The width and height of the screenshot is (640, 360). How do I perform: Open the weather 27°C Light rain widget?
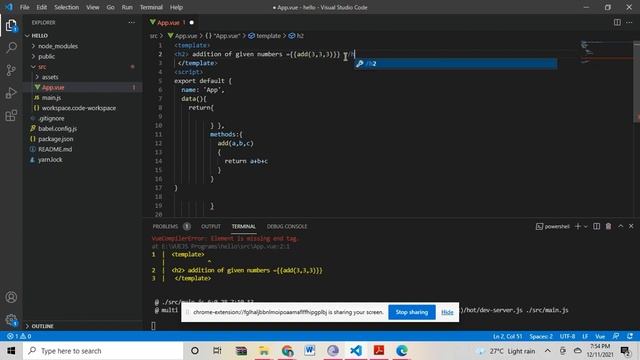tap(505, 351)
